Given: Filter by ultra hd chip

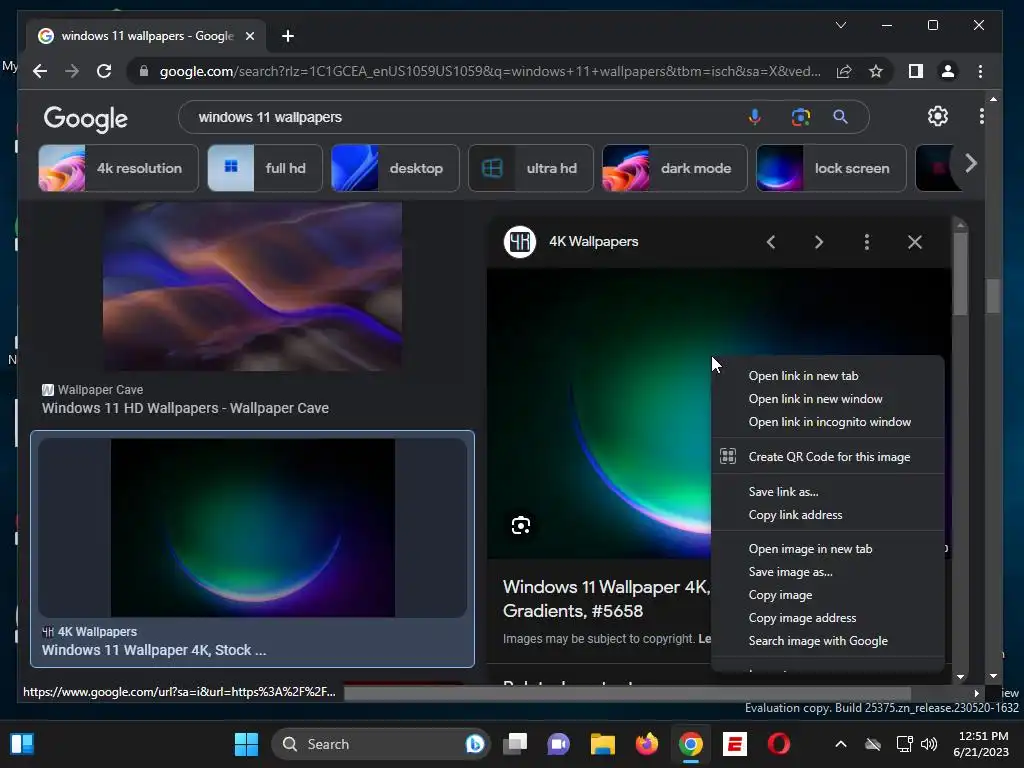Looking at the screenshot, I should 531,168.
